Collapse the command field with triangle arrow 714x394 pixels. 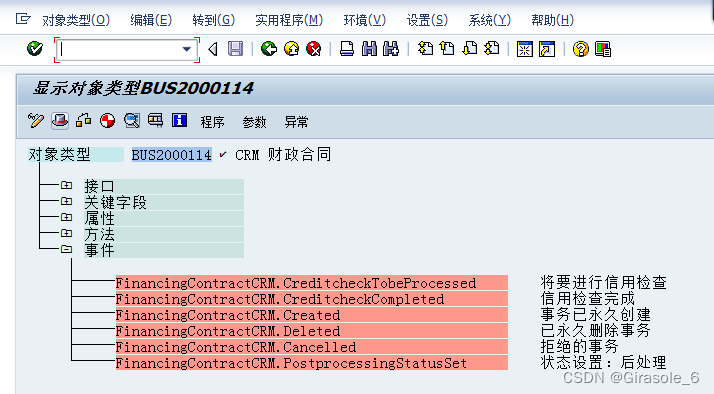pos(213,49)
